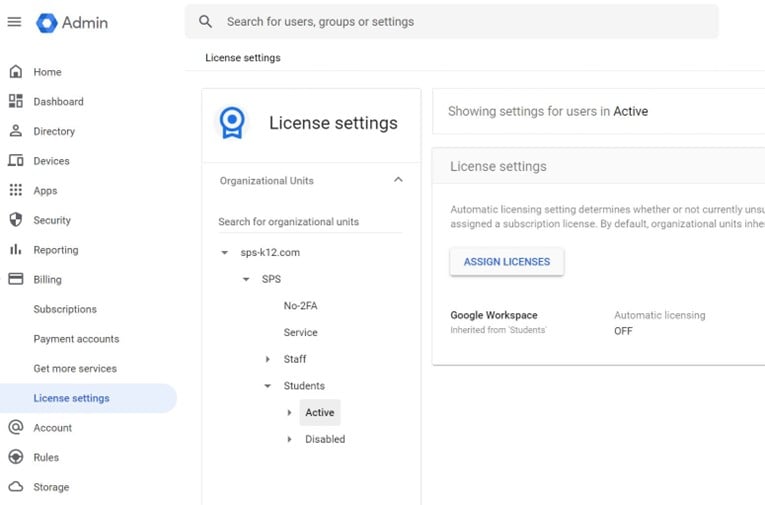The image size is (765, 505).
Task: Click the Inherited from 'Students' text
Action: pyautogui.click(x=498, y=330)
